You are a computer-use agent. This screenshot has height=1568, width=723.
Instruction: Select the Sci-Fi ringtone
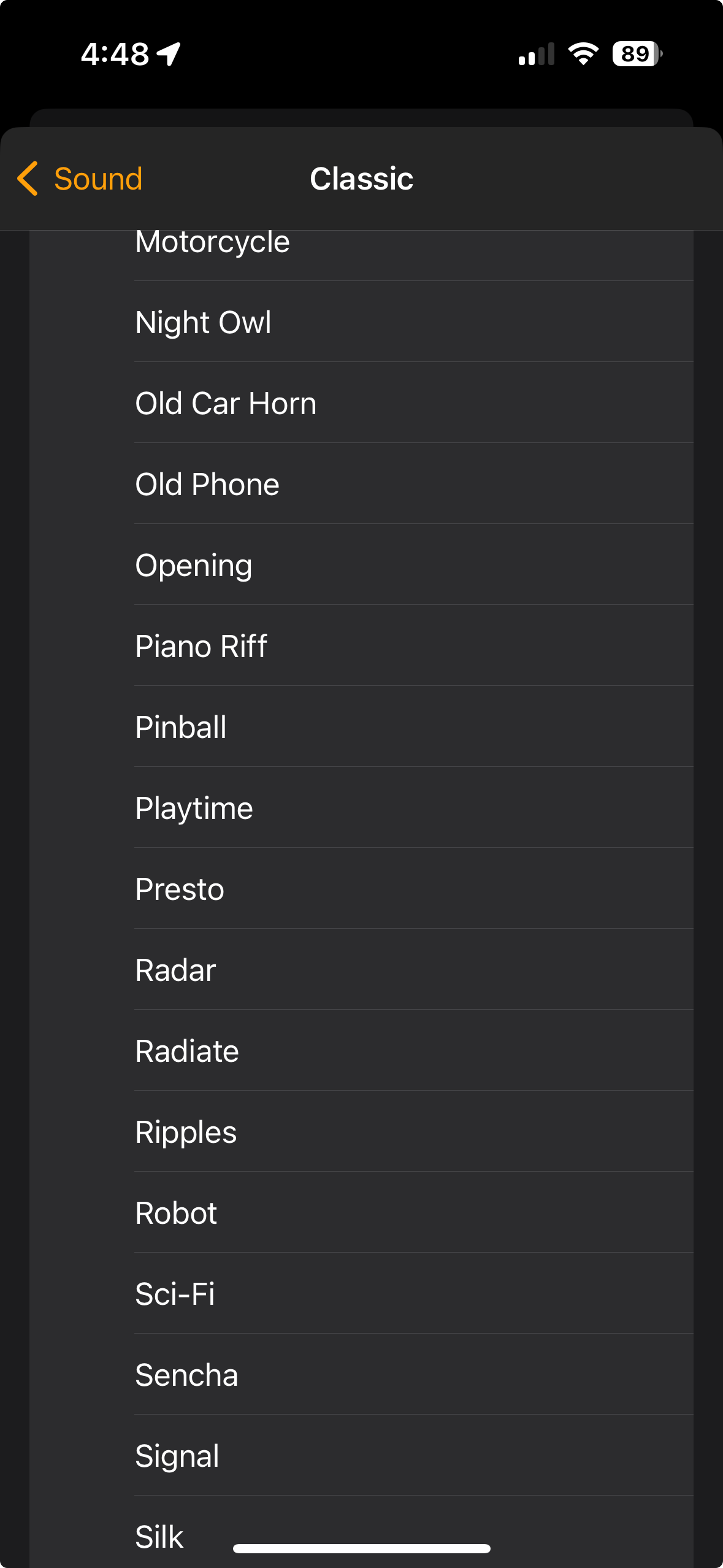(175, 1294)
